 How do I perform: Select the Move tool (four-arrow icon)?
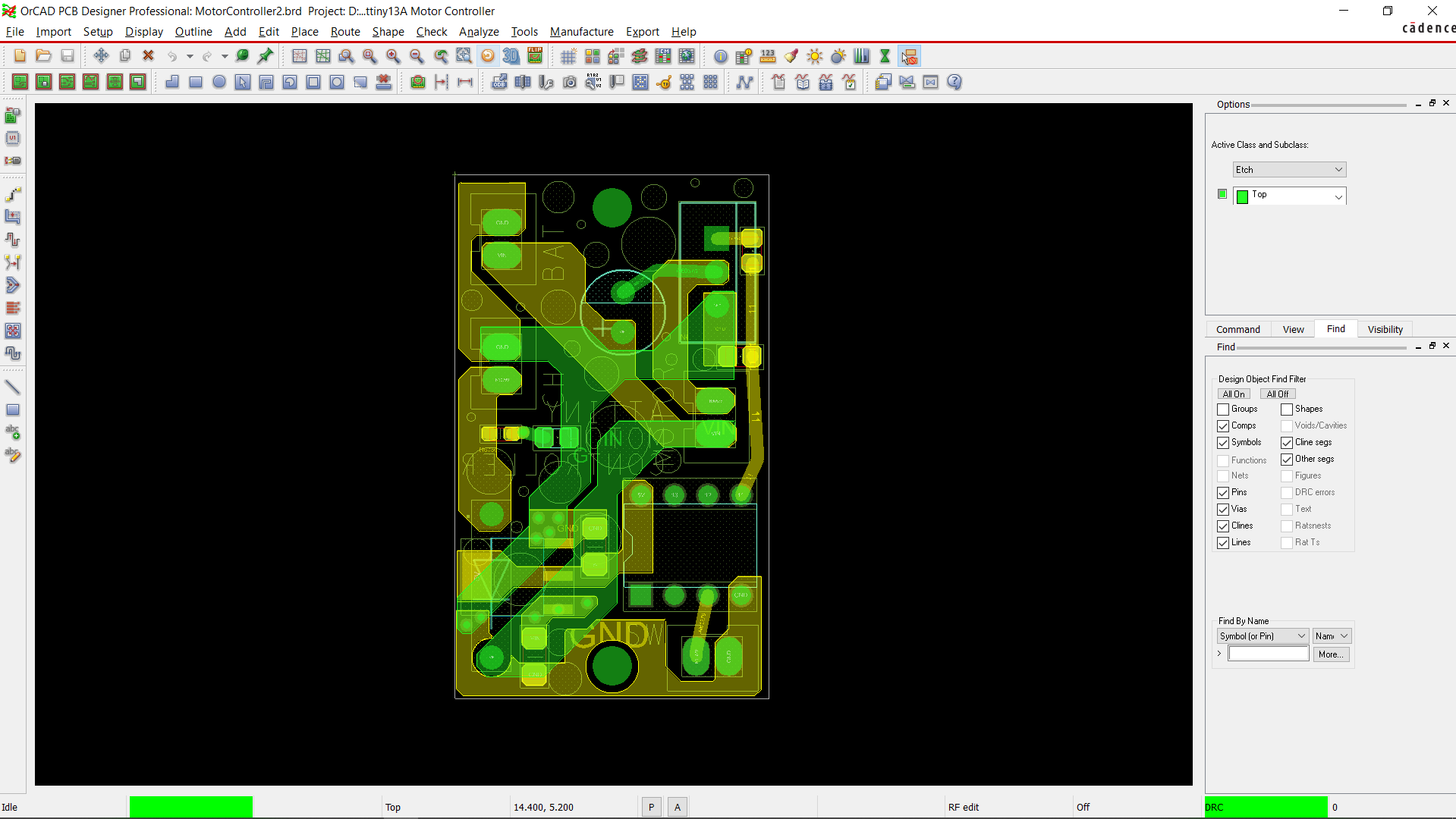click(x=101, y=55)
